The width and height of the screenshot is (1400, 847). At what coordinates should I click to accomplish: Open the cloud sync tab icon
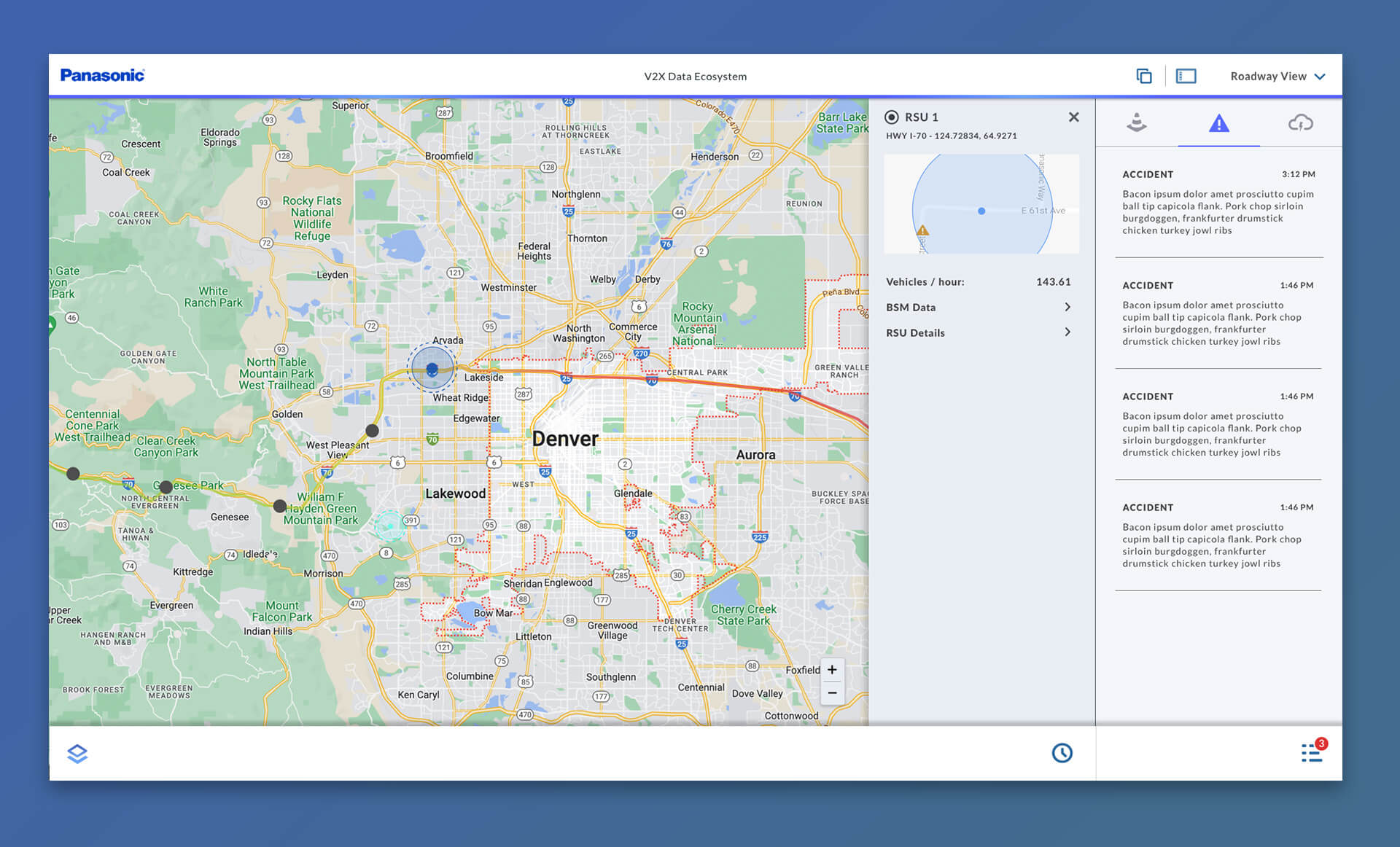1300,122
